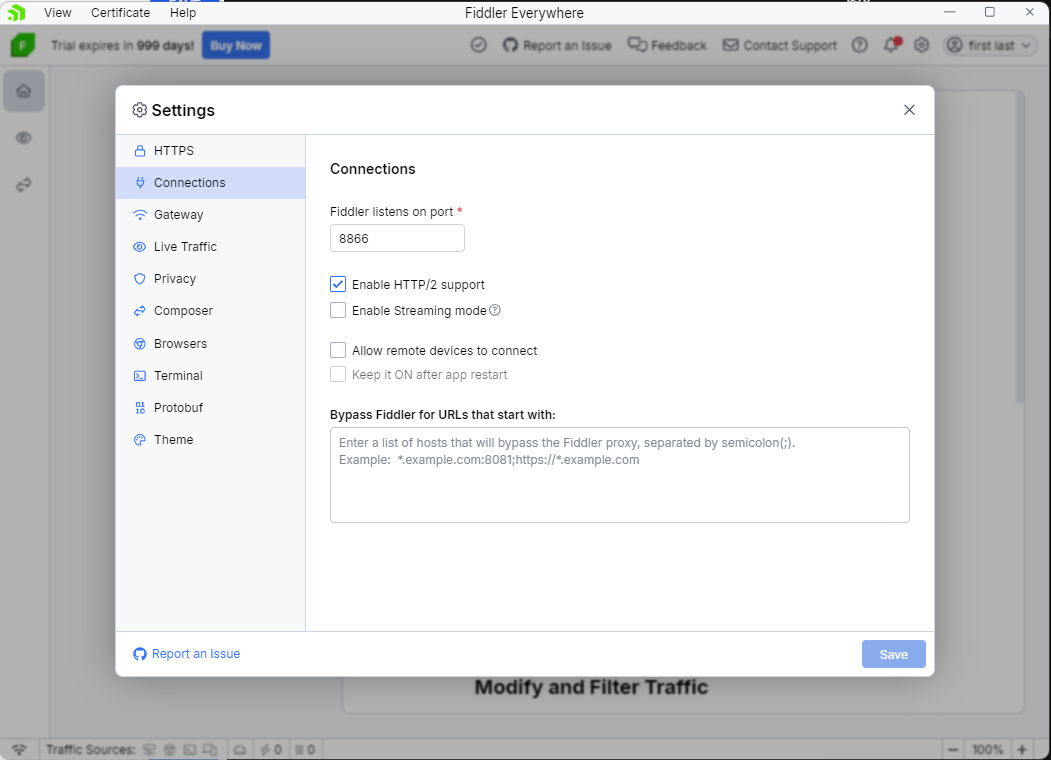Open the first last account dropdown
The height and width of the screenshot is (760, 1051).
point(989,45)
